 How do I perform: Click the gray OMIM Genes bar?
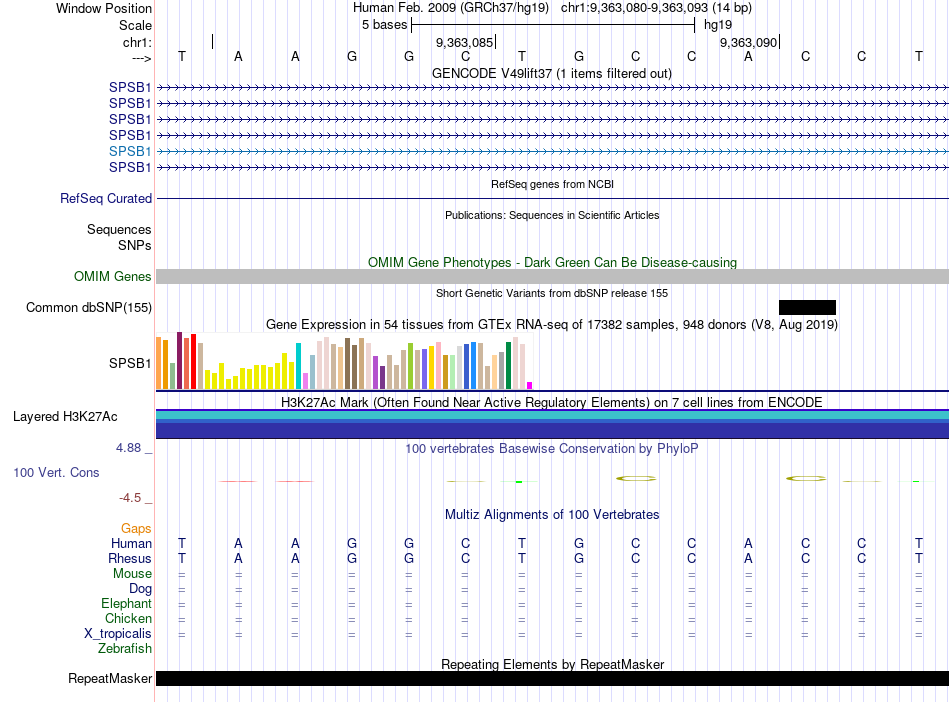click(552, 277)
